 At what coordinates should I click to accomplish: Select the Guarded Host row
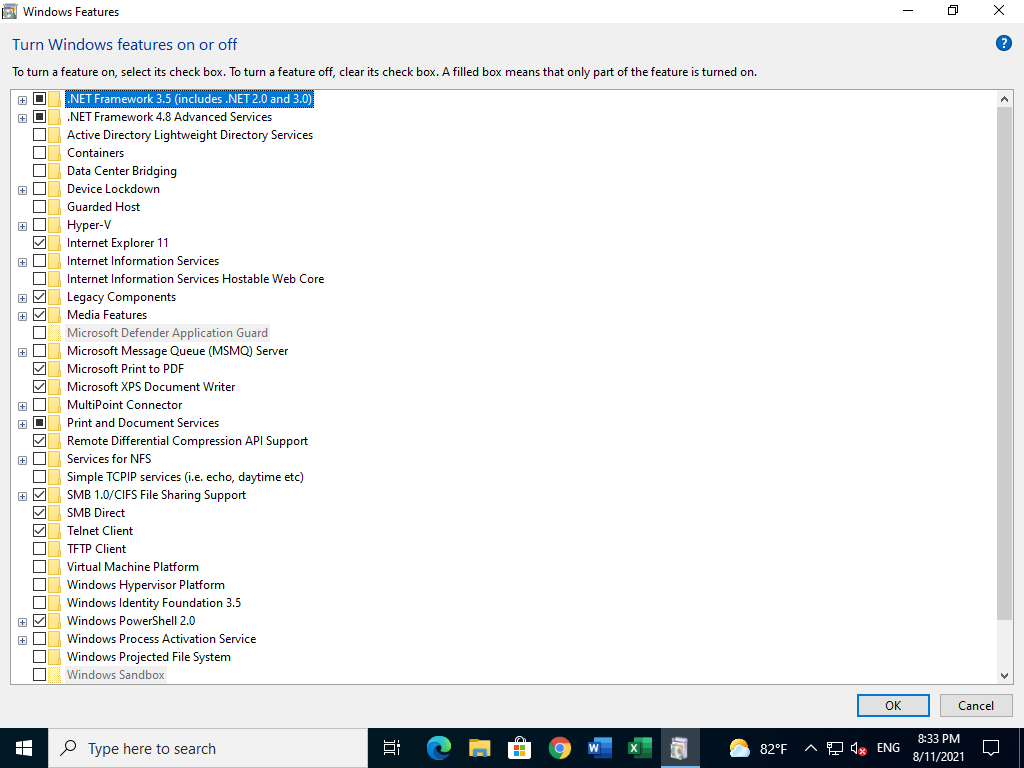[x=103, y=206]
